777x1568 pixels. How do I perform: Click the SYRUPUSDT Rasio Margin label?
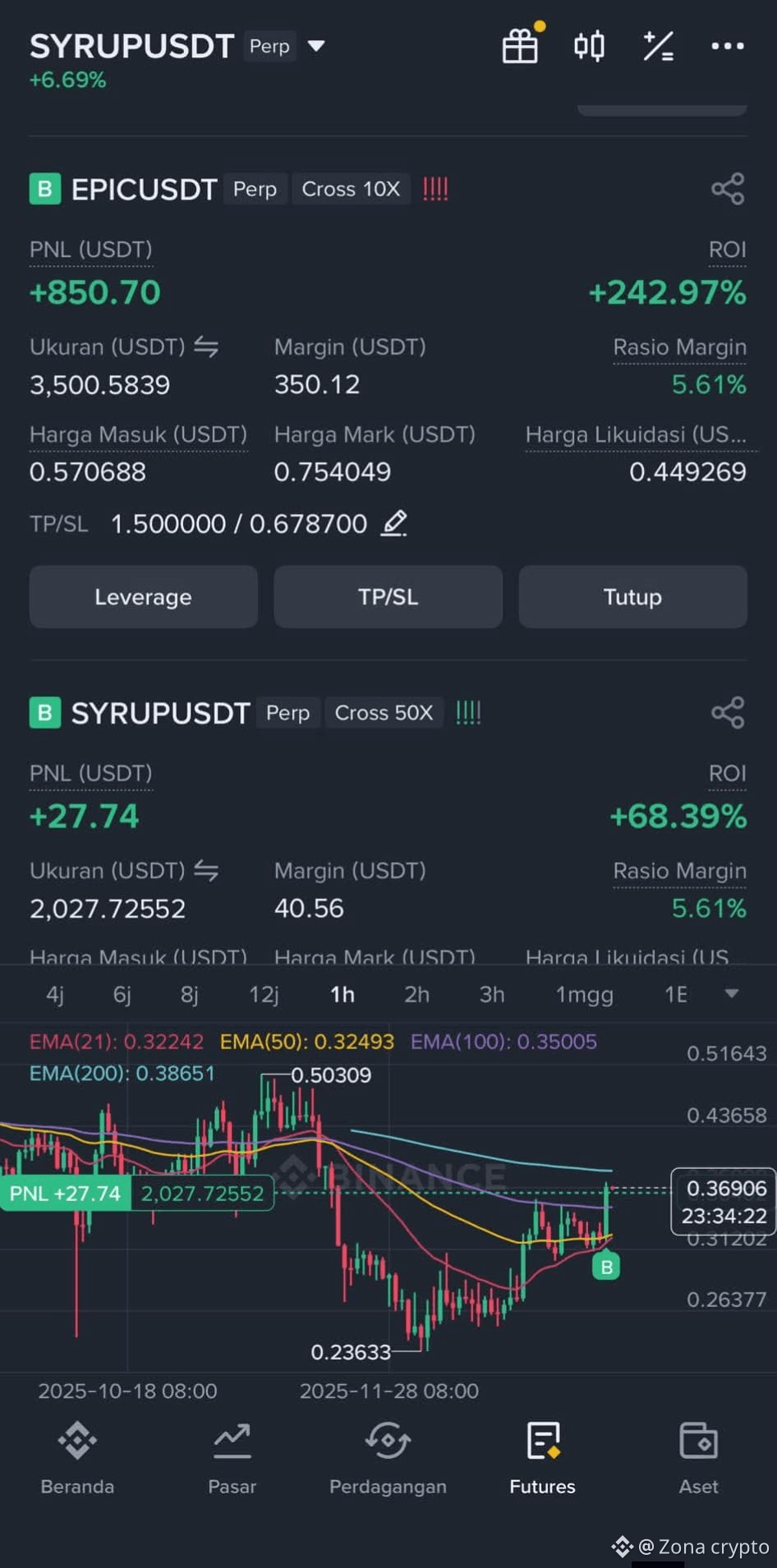[679, 871]
